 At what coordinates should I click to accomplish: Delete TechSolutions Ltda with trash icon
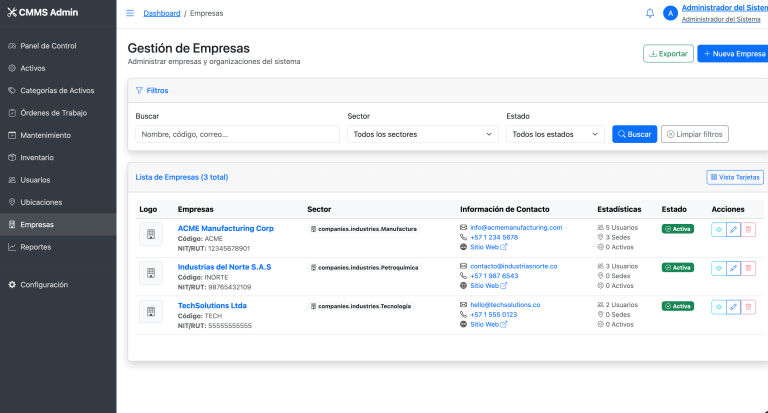coord(748,307)
